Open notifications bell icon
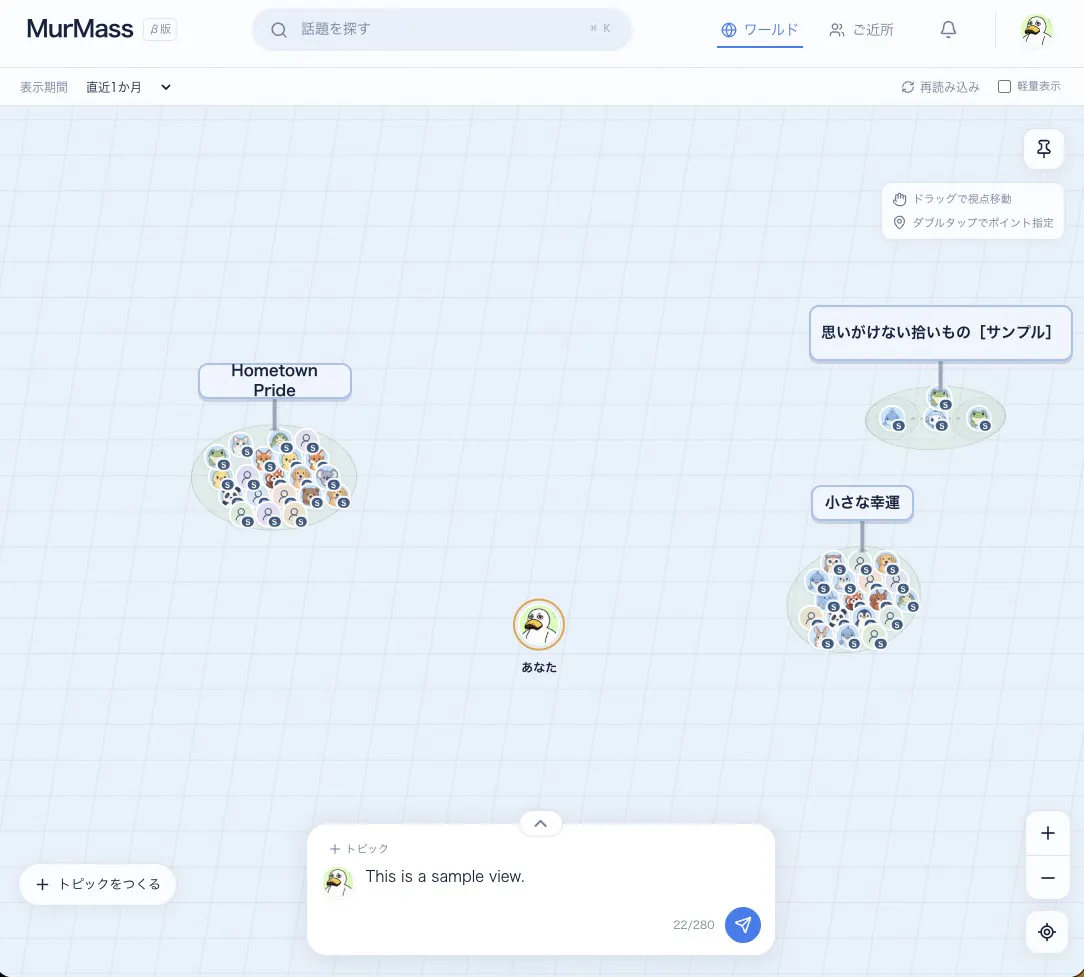 948,29
